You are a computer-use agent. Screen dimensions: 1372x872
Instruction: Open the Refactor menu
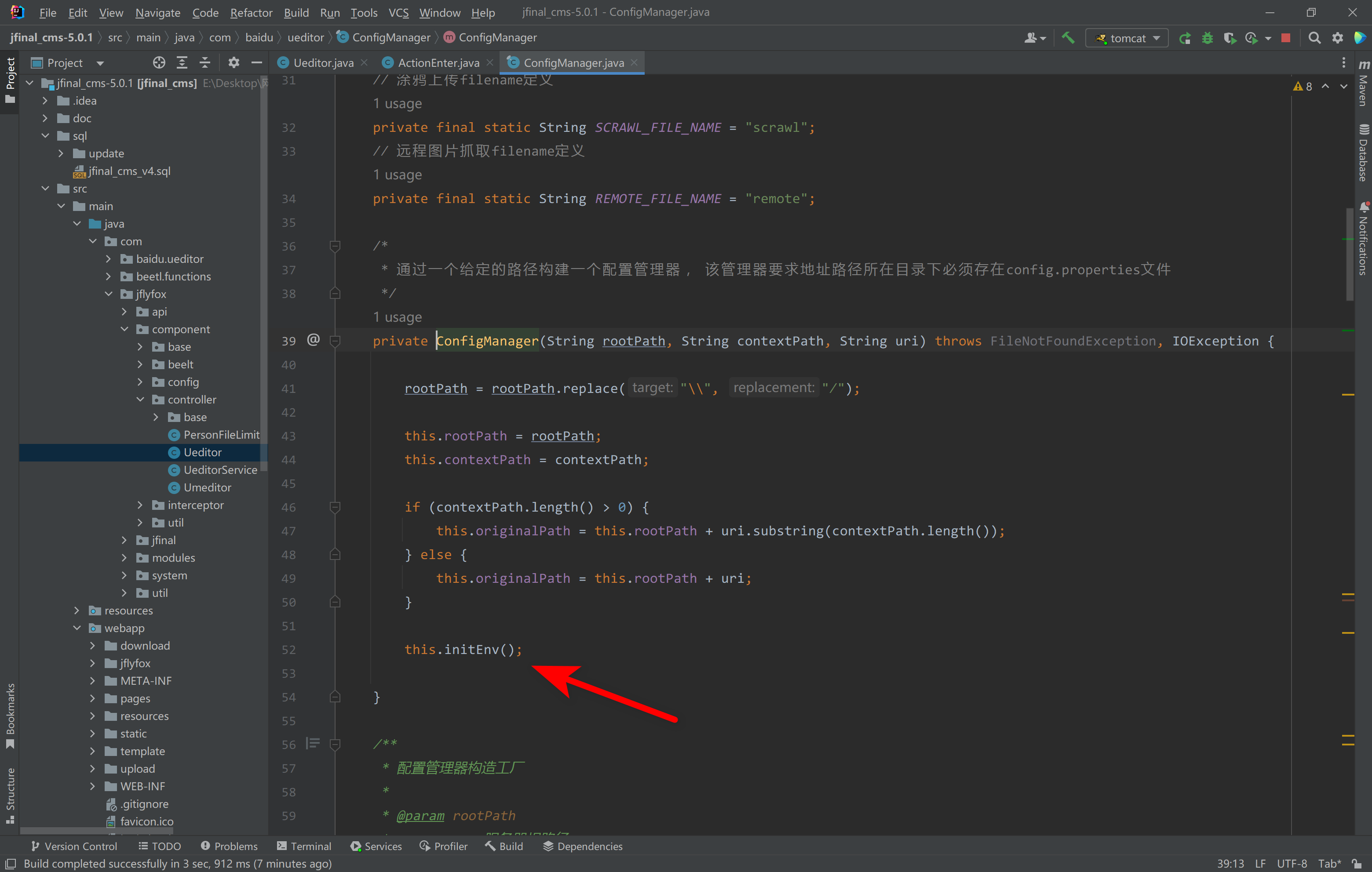pos(251,13)
